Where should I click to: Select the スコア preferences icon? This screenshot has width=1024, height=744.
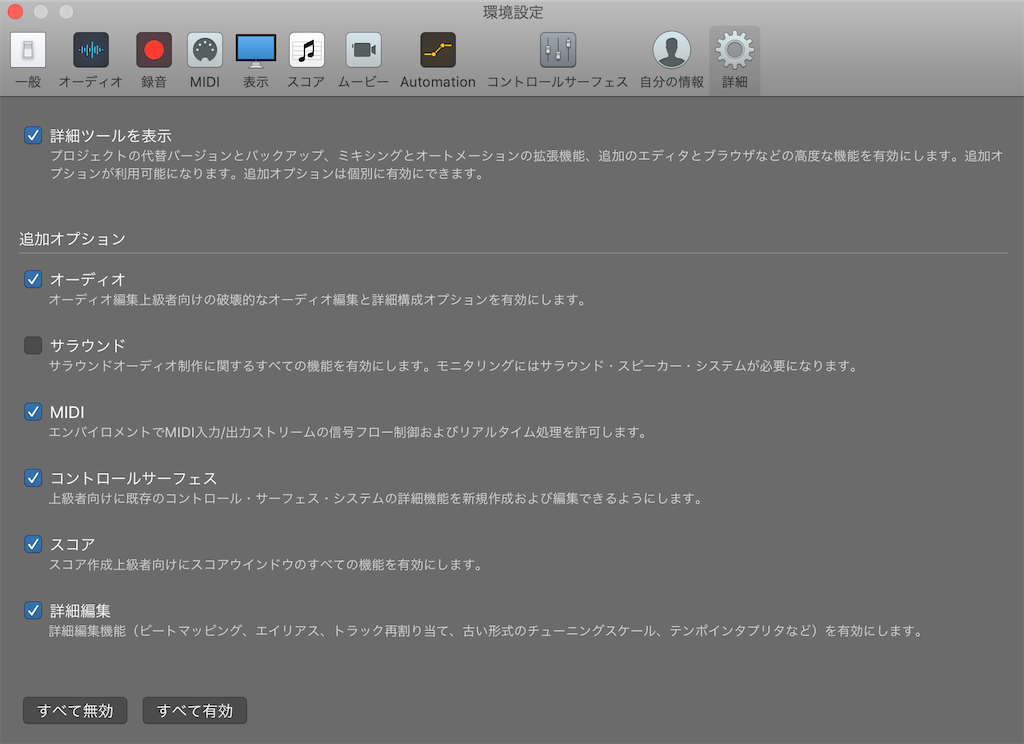[x=305, y=58]
